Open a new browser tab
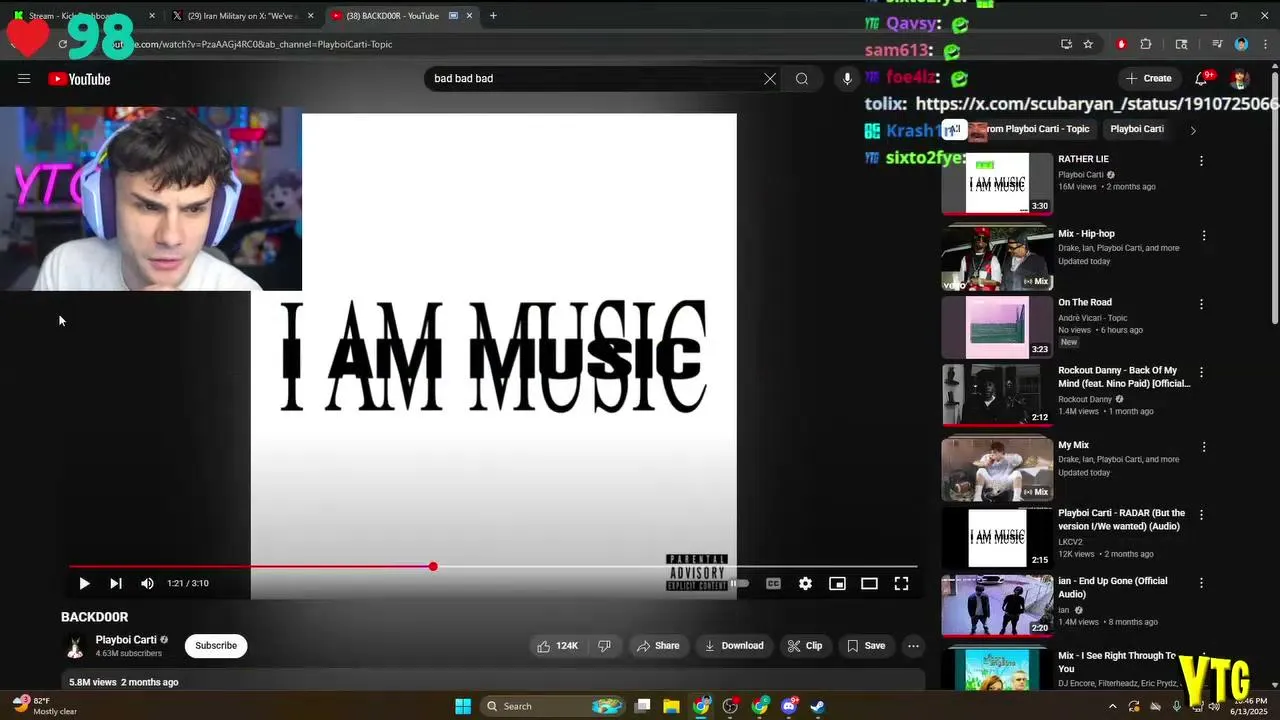Image resolution: width=1280 pixels, height=720 pixels. pyautogui.click(x=493, y=16)
